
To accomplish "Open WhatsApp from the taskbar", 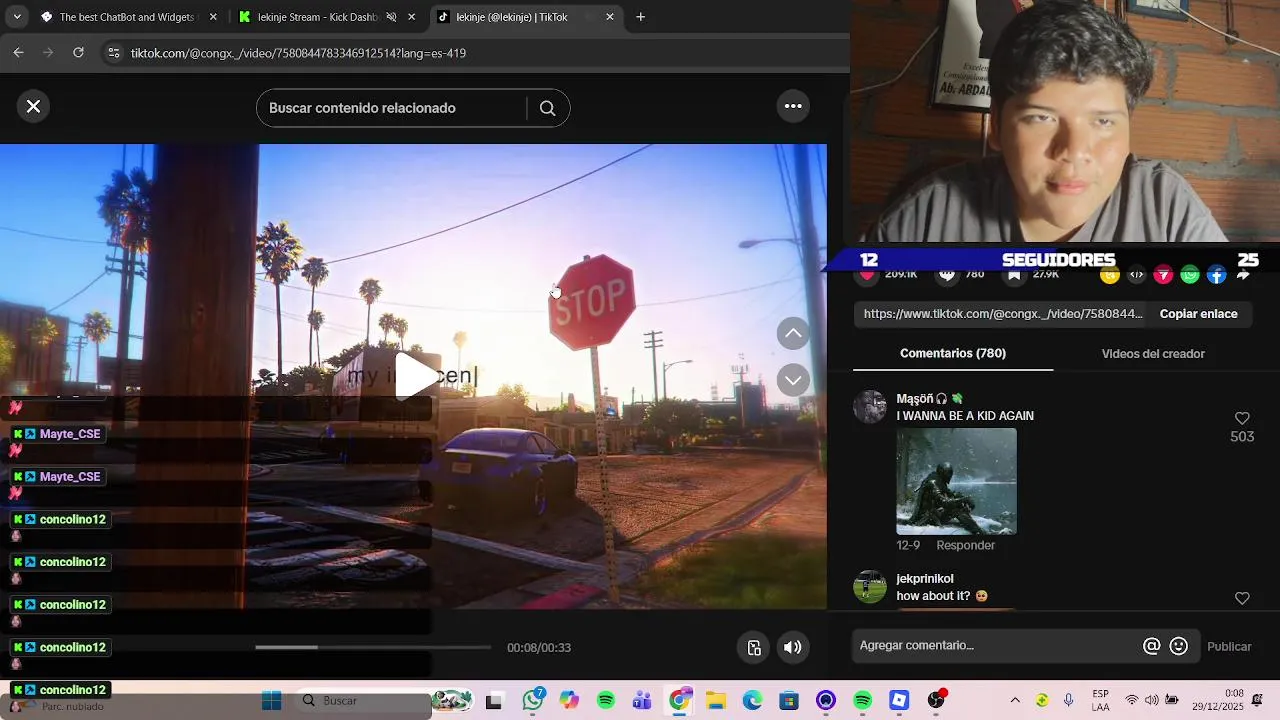I will 533,701.
